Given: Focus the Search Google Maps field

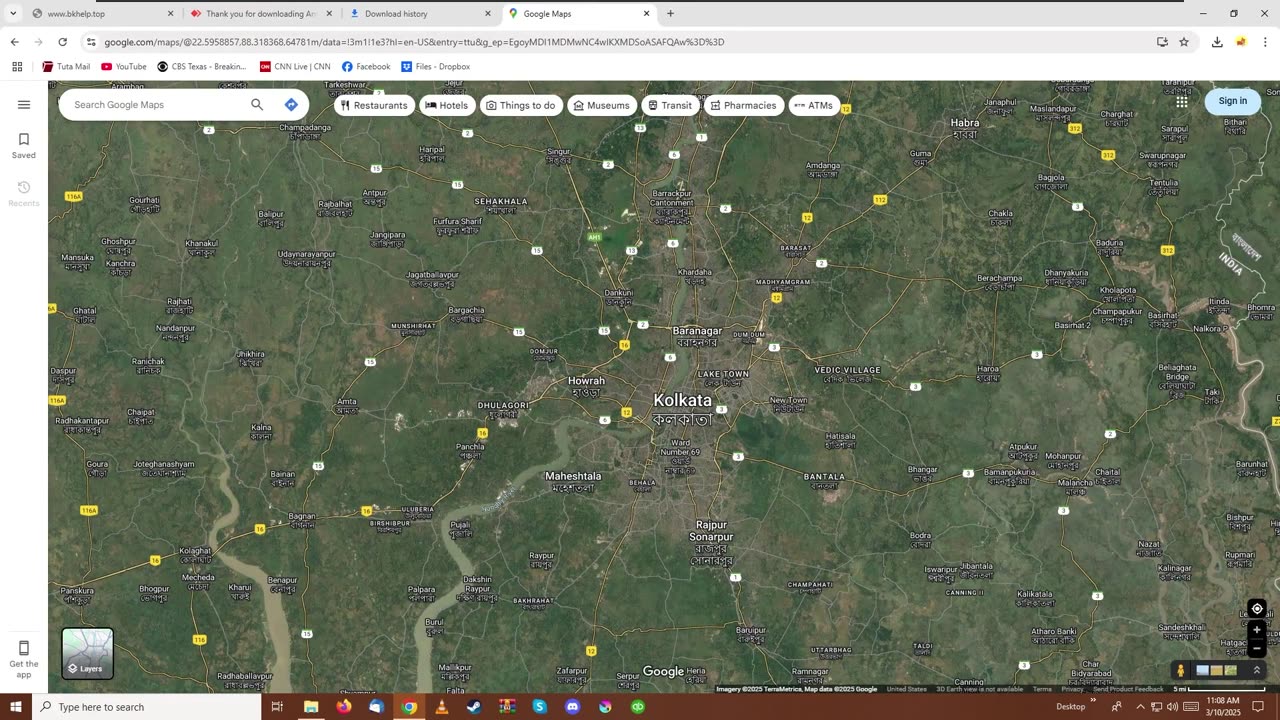Looking at the screenshot, I should coord(155,104).
